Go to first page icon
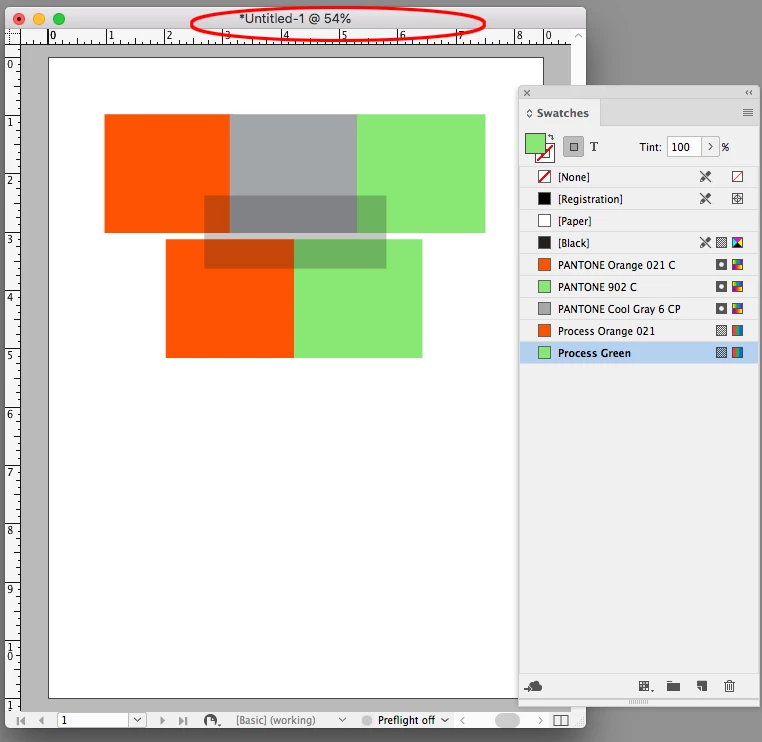The width and height of the screenshot is (762, 742). coord(21,721)
